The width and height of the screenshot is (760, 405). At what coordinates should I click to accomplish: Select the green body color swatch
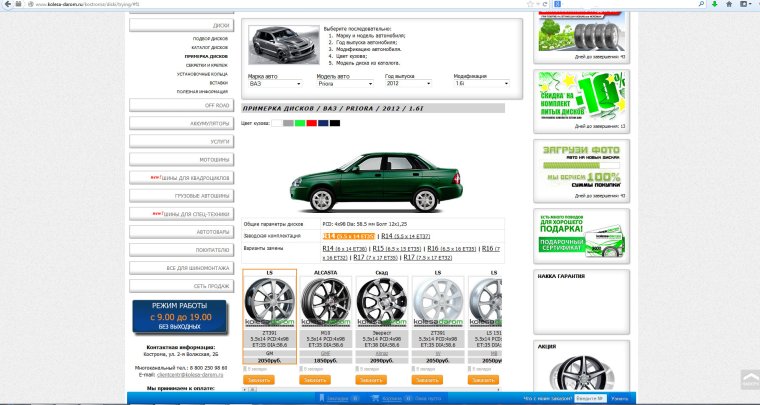(299, 122)
